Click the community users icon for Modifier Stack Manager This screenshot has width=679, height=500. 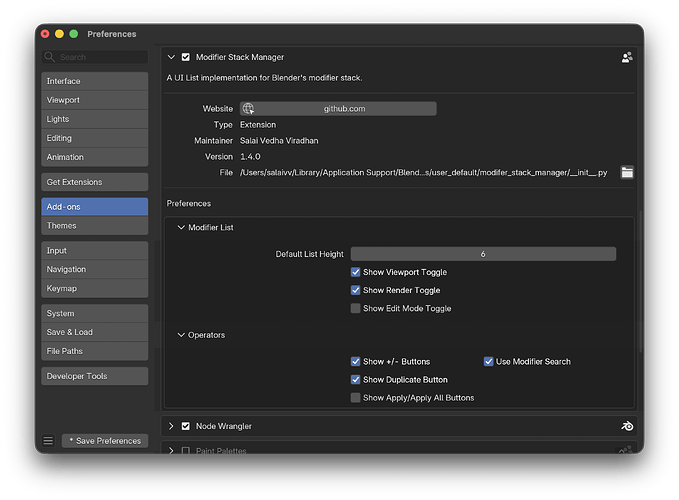[627, 57]
